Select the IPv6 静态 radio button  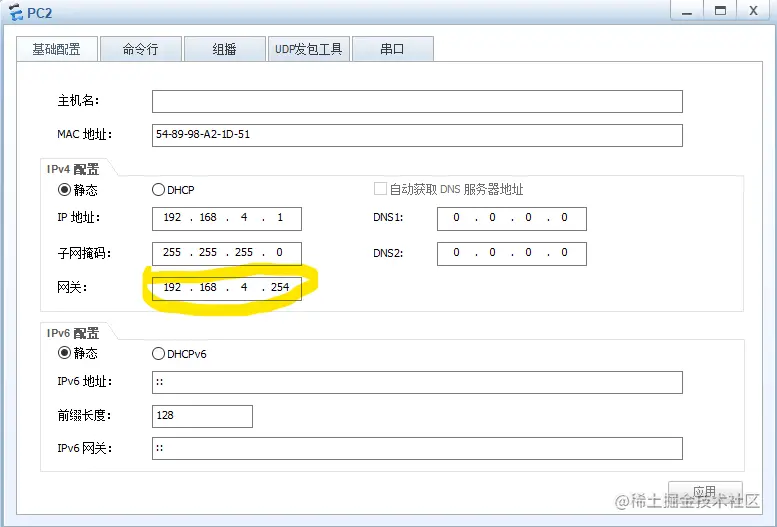(64, 353)
